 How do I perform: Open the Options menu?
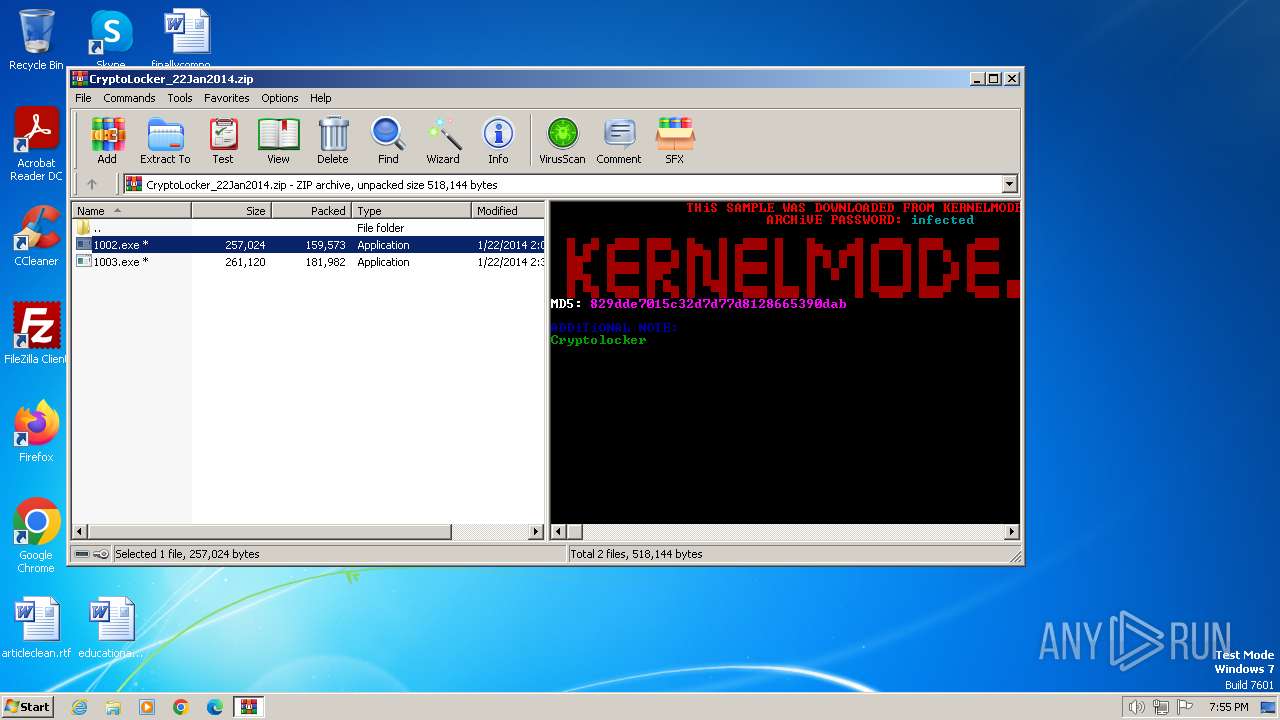tap(280, 98)
